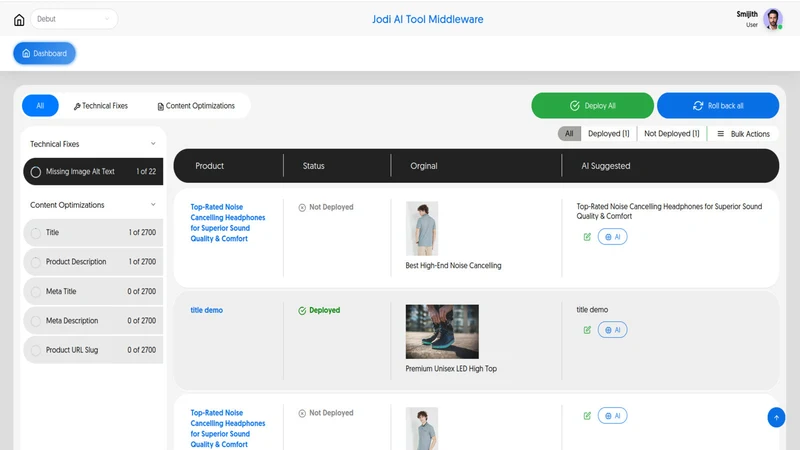Click 'Best High-End Noise Cancelling' text
The width and height of the screenshot is (800, 450).
click(453, 265)
